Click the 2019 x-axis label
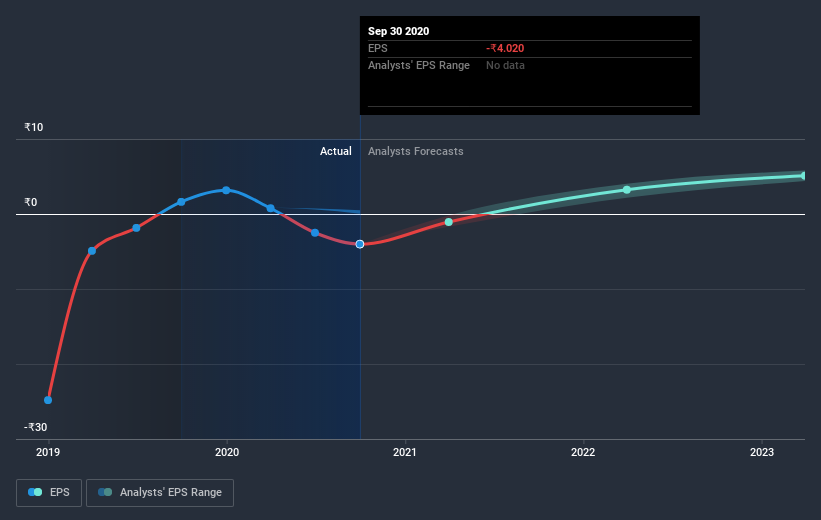The height and width of the screenshot is (520, 821). (48, 452)
